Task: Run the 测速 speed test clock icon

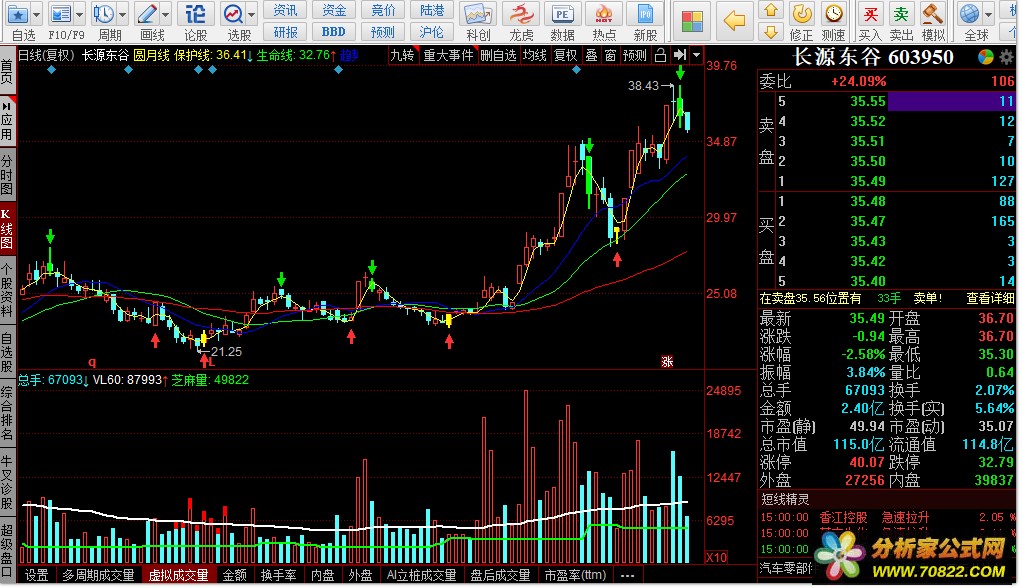Action: coord(834,14)
